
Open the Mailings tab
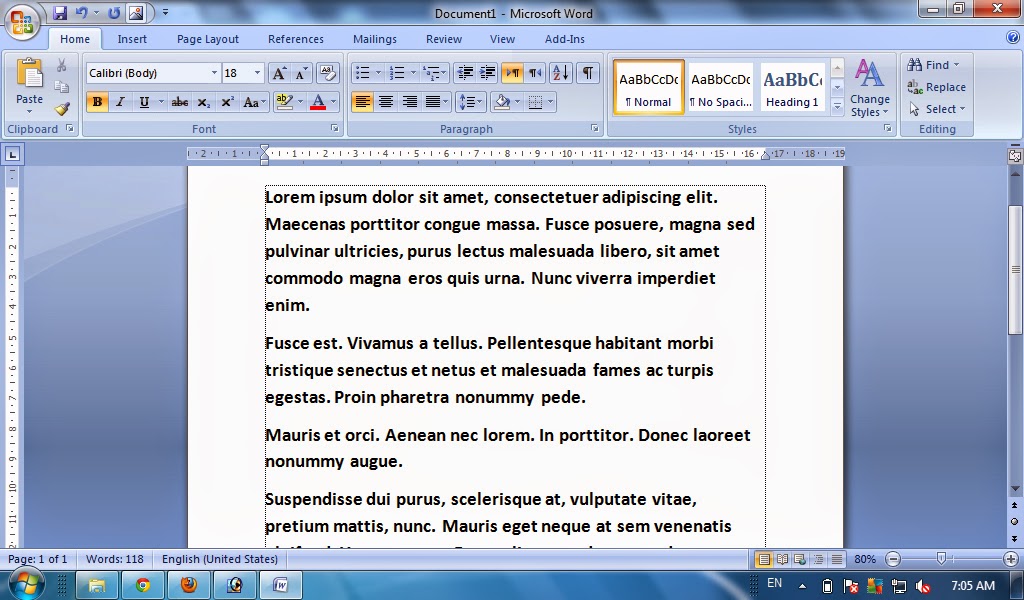coord(375,39)
